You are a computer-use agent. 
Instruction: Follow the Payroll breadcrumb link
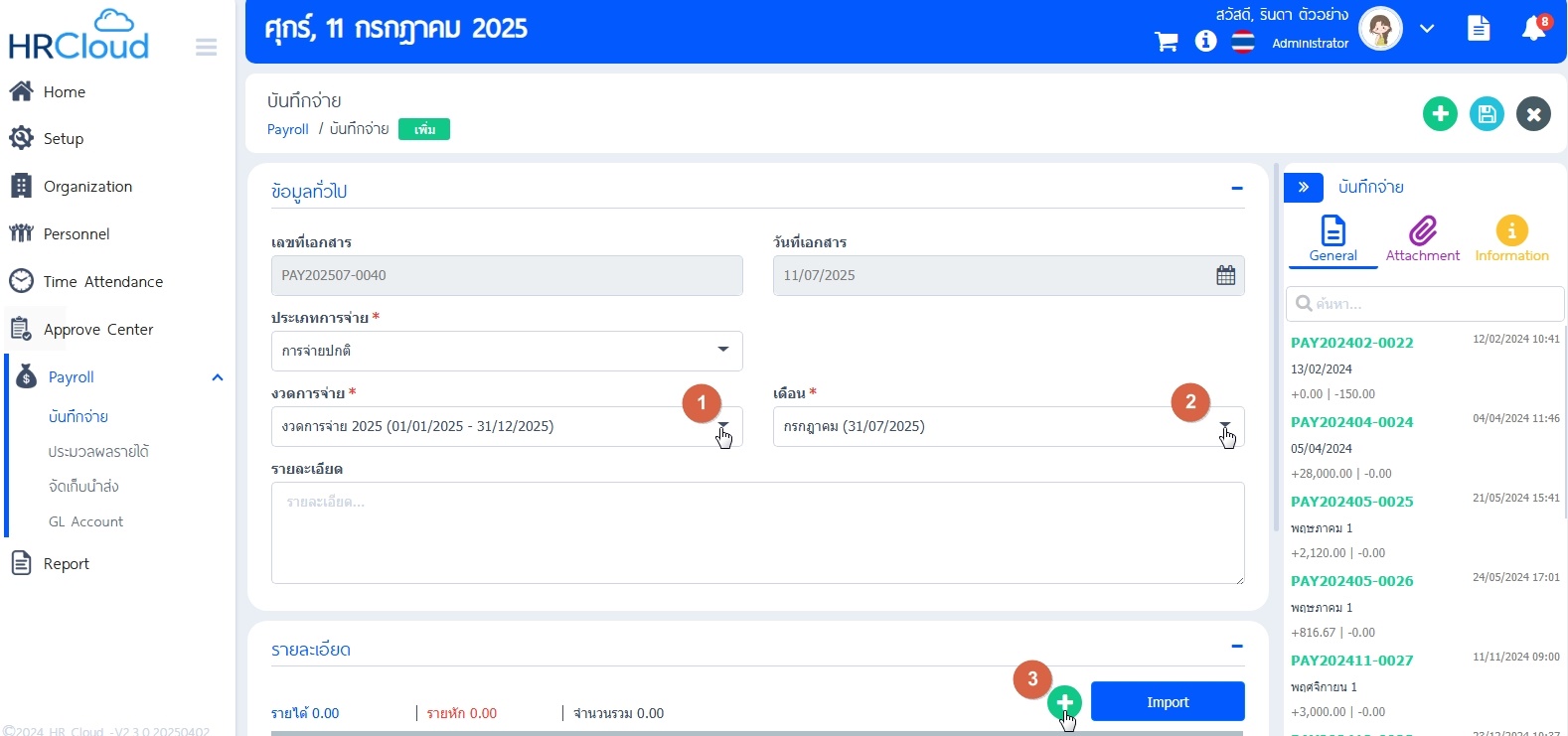(x=287, y=129)
